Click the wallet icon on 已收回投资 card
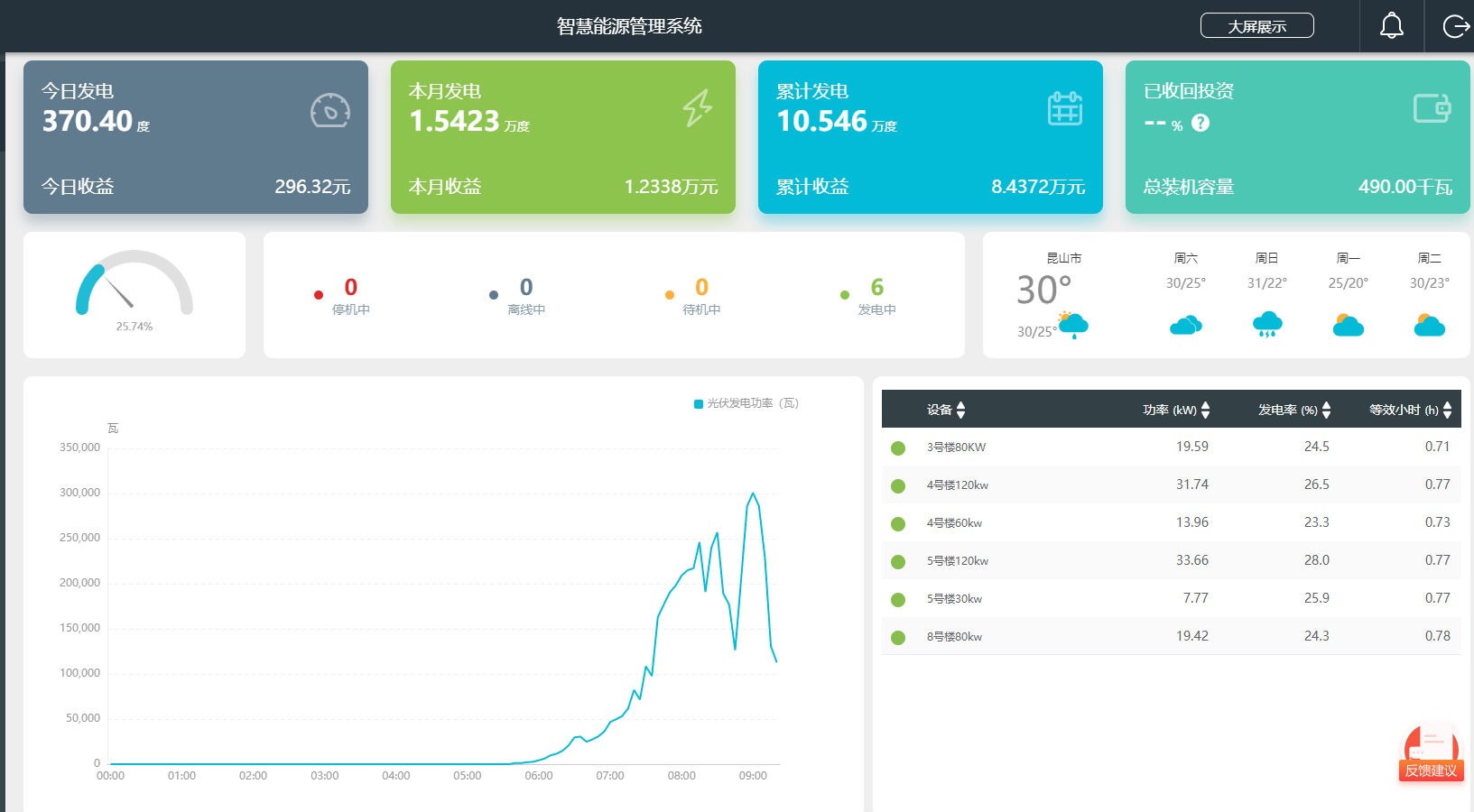This screenshot has width=1474, height=812. pyautogui.click(x=1432, y=108)
